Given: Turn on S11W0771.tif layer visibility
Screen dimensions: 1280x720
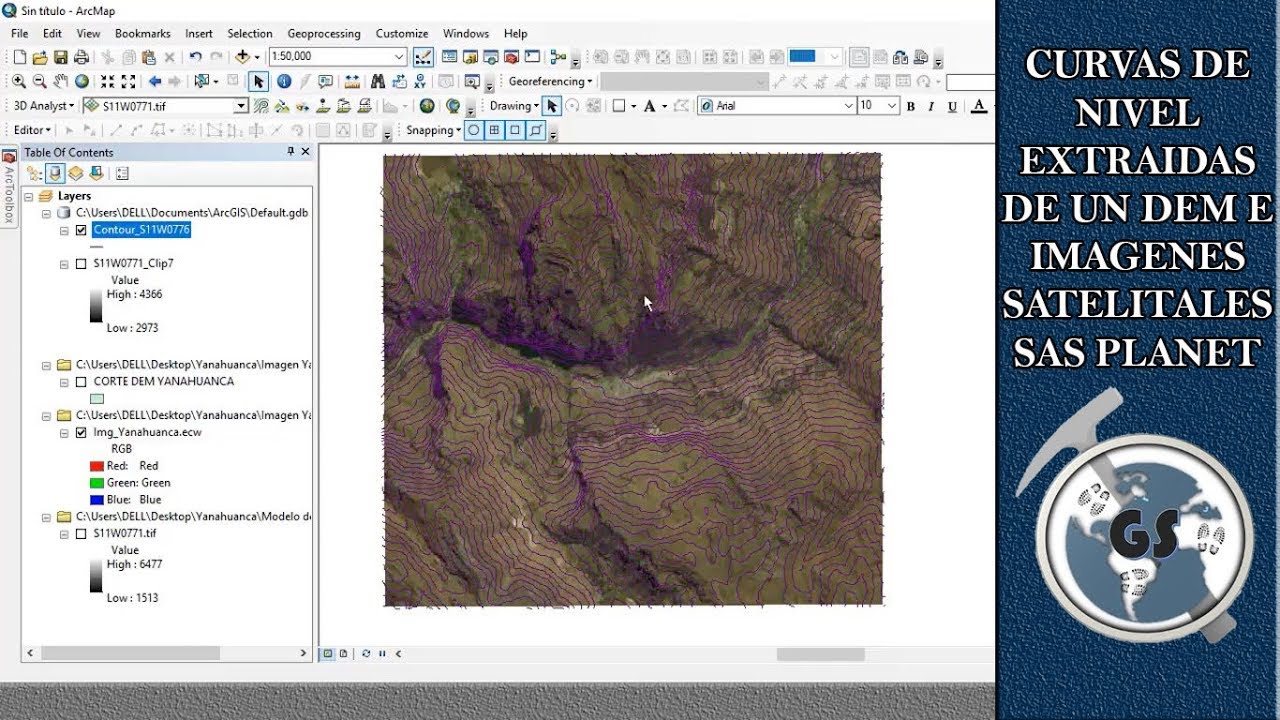Looking at the screenshot, I should [81, 534].
